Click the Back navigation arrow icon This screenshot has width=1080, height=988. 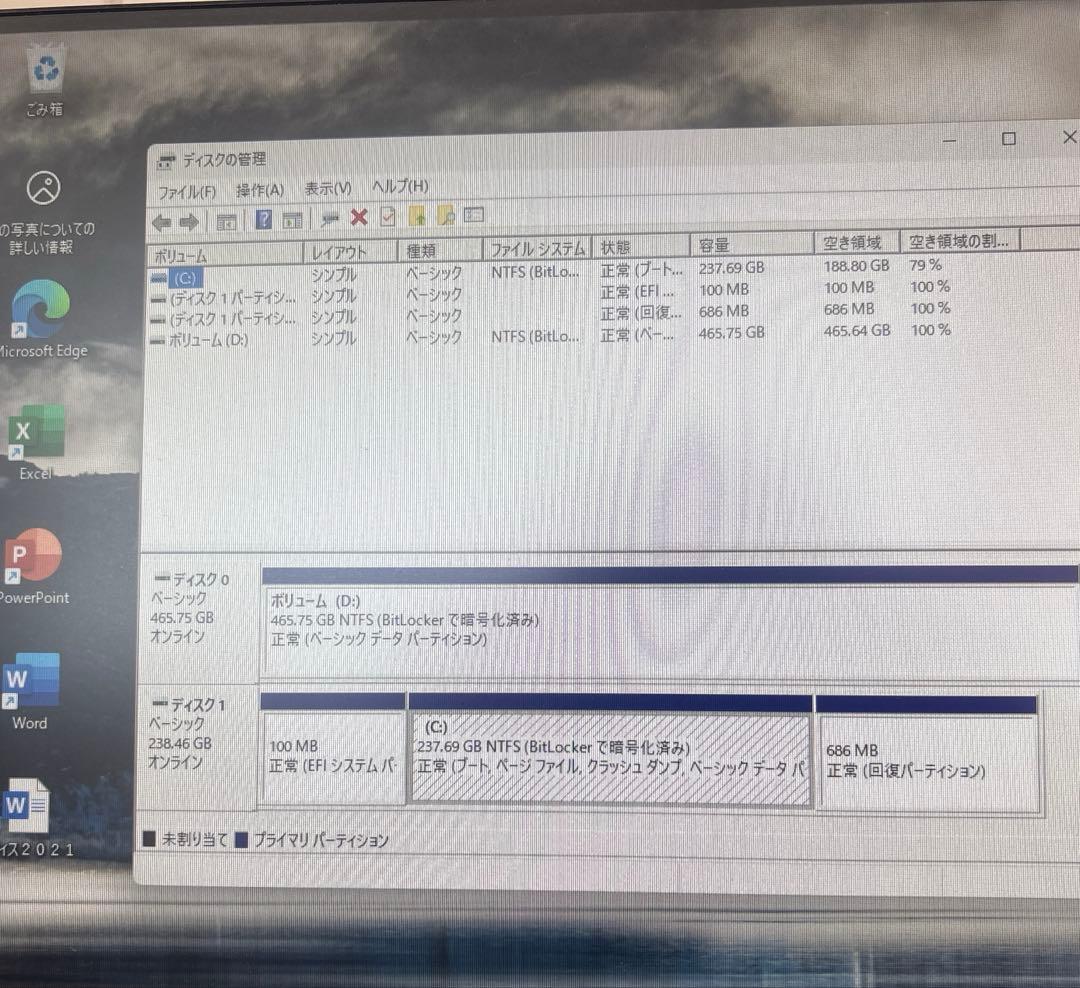pyautogui.click(x=163, y=218)
